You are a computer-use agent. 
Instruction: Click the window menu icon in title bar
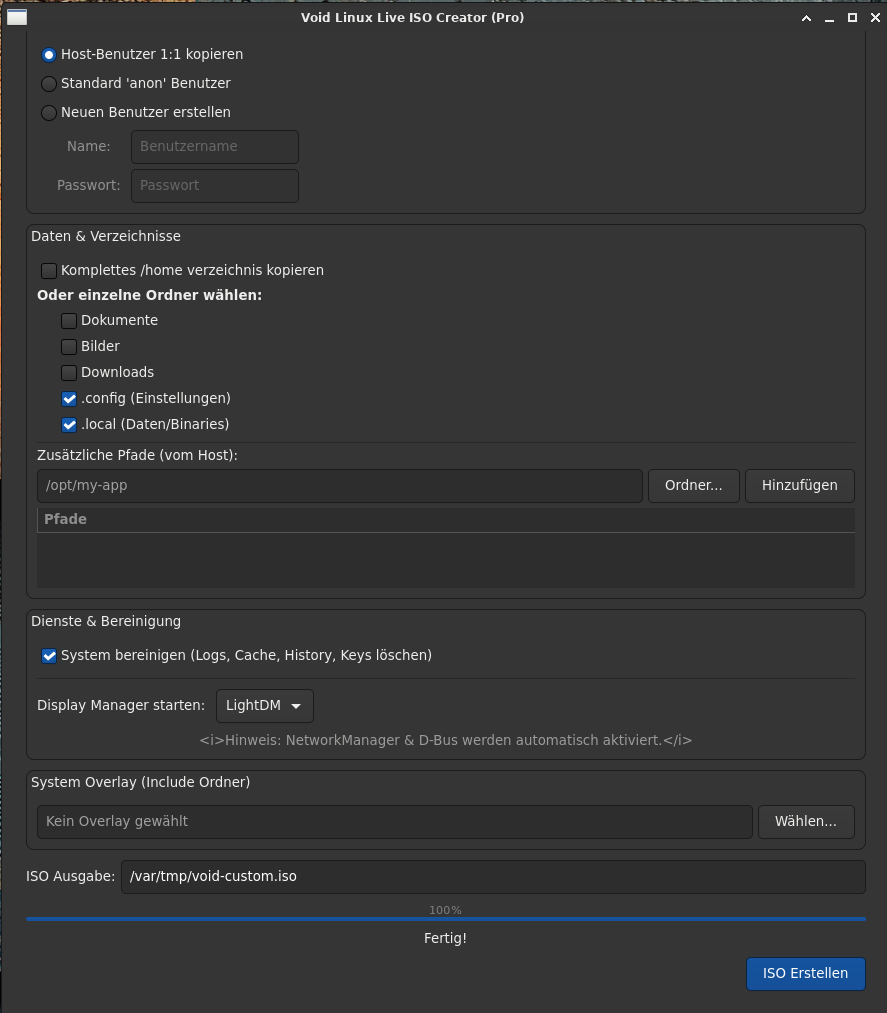click(16, 17)
